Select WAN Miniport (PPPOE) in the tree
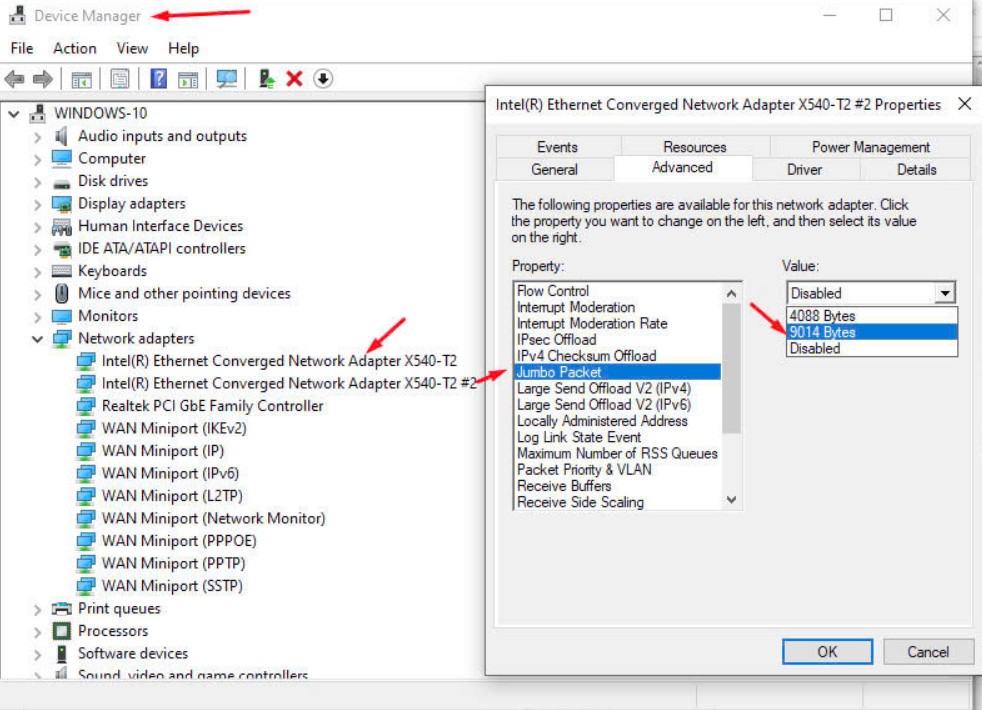The image size is (982, 710). click(179, 541)
